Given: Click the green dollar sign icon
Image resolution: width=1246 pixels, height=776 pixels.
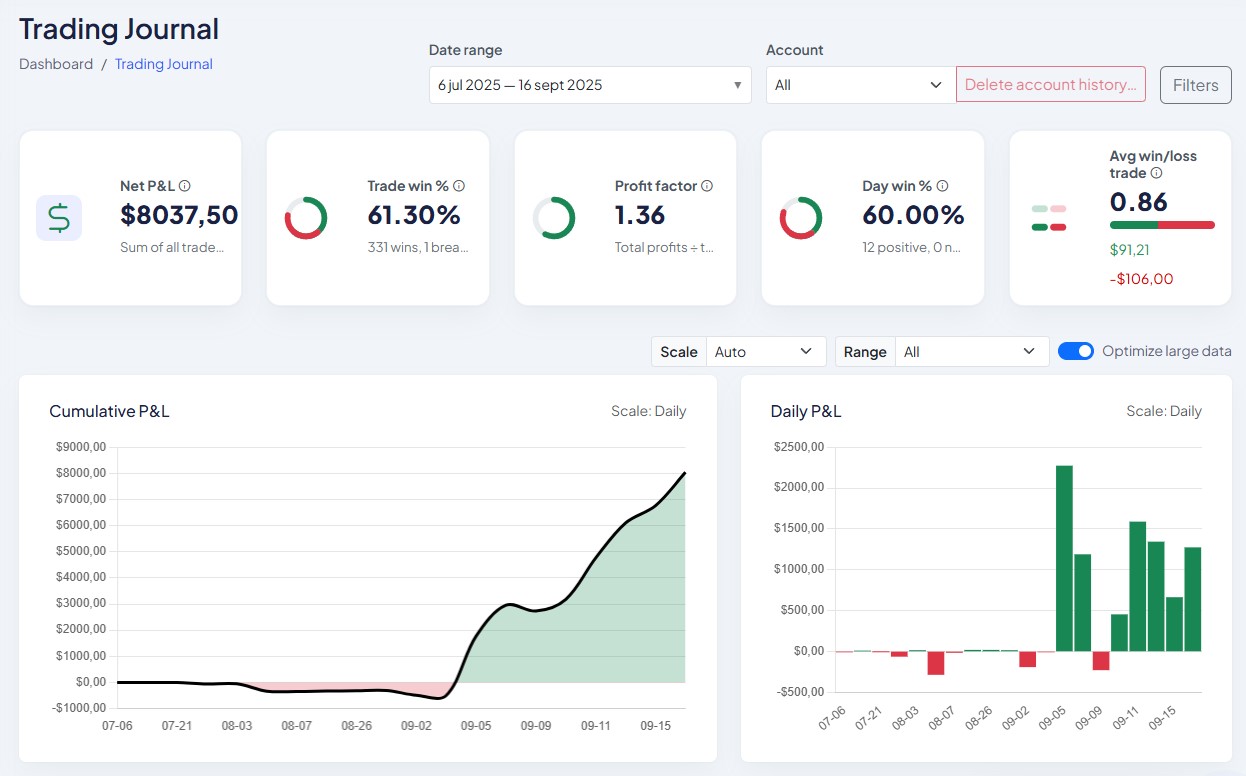Looking at the screenshot, I should 59,218.
